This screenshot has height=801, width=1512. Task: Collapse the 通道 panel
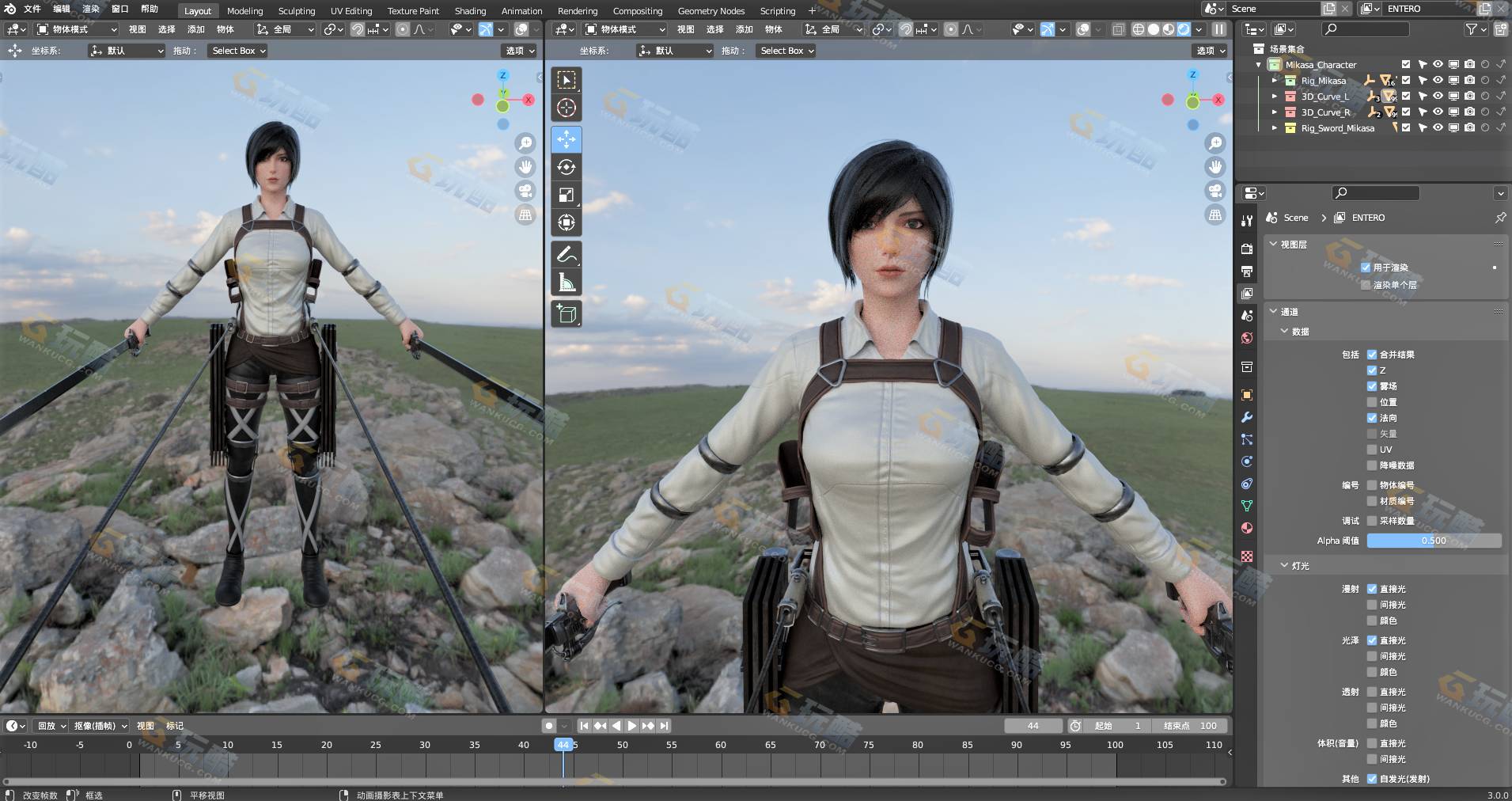tap(1273, 312)
